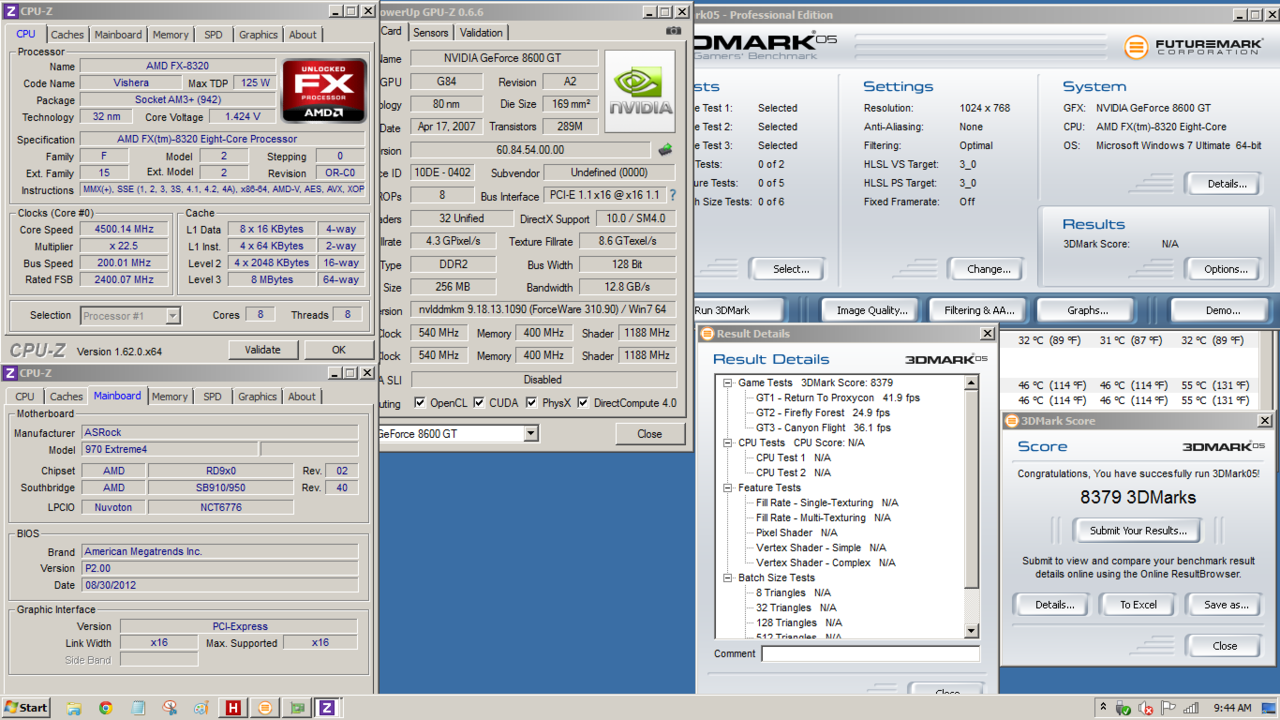Open the Notepad taskbar icon

[x=138, y=708]
